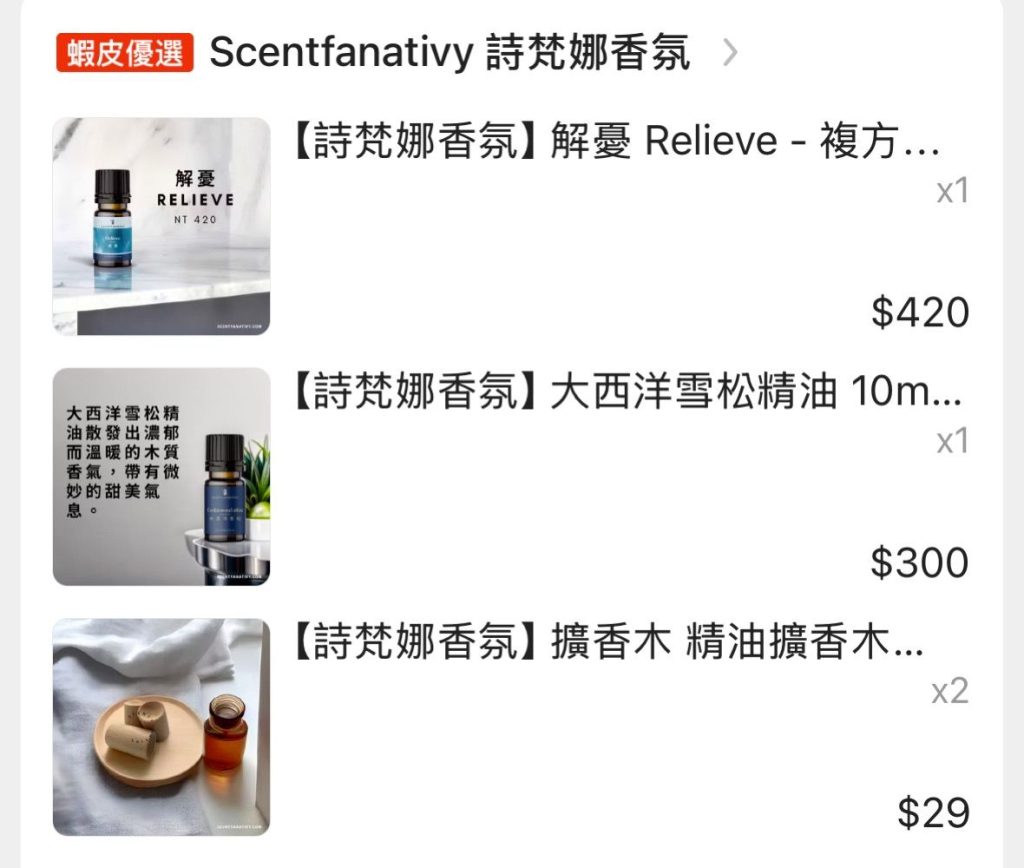Select the 大西洋雪松精油 10ml product title
This screenshot has height=868, width=1024.
tap(627, 391)
